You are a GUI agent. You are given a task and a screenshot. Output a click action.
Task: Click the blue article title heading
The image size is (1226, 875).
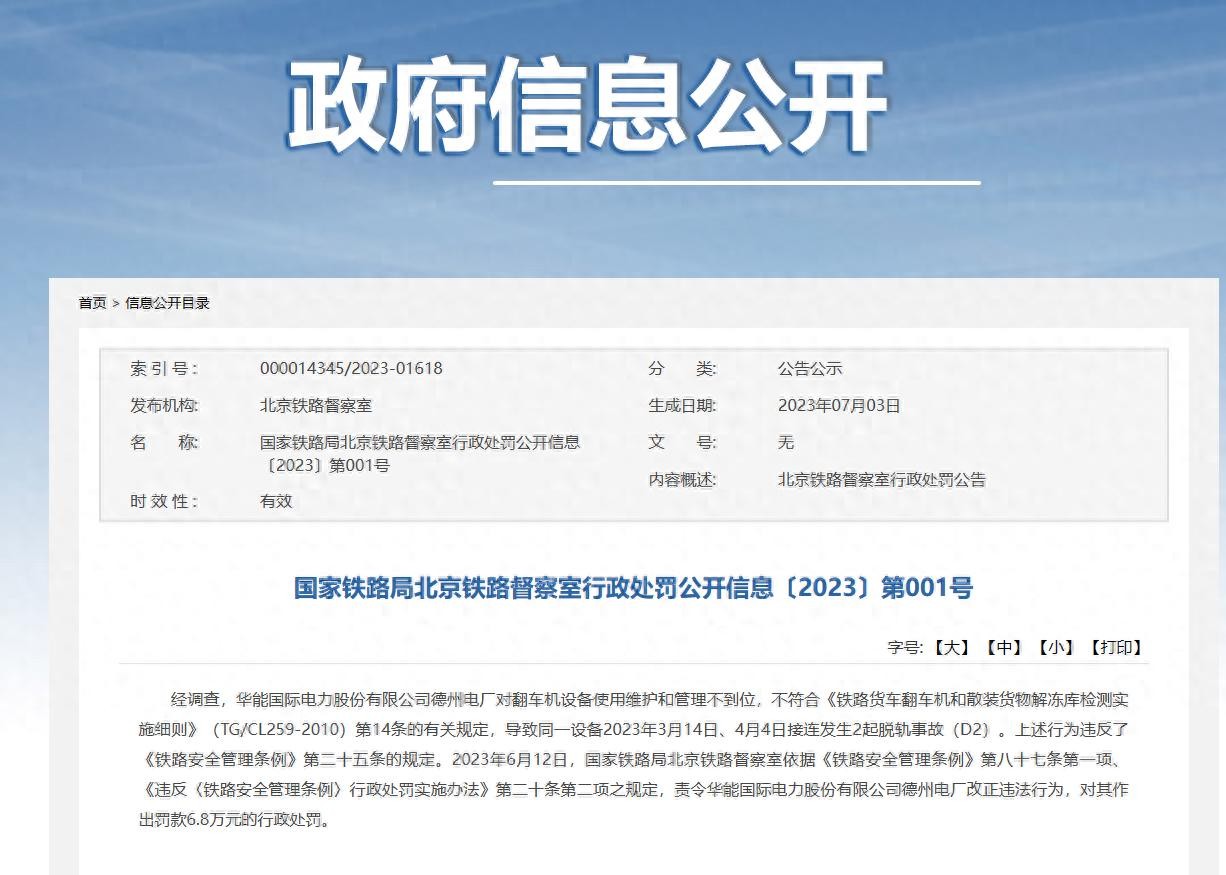tap(633, 587)
